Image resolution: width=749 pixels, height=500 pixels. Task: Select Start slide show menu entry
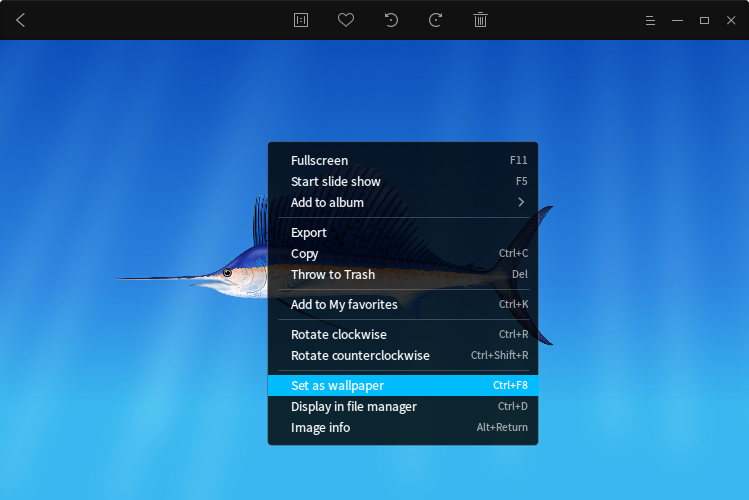403,181
